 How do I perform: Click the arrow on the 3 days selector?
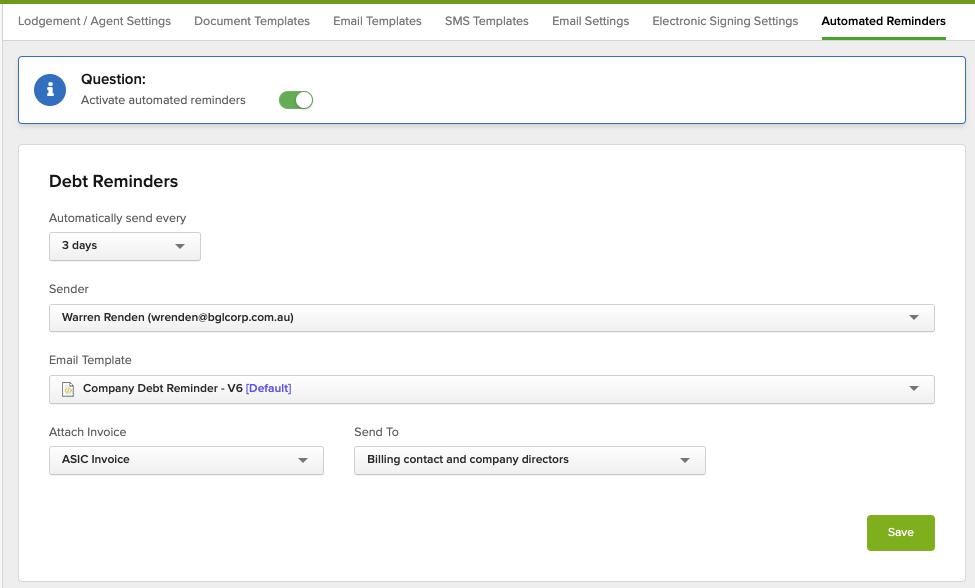point(180,246)
